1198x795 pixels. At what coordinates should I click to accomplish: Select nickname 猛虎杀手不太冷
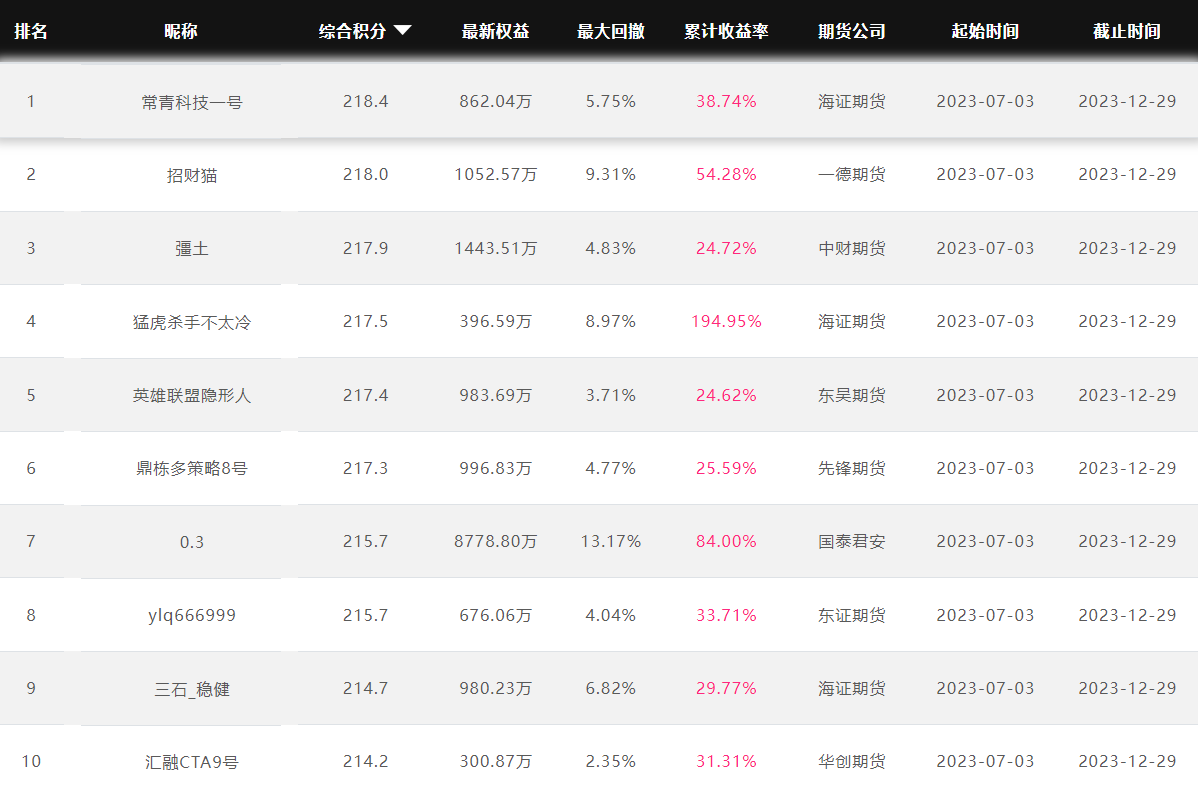(x=192, y=322)
